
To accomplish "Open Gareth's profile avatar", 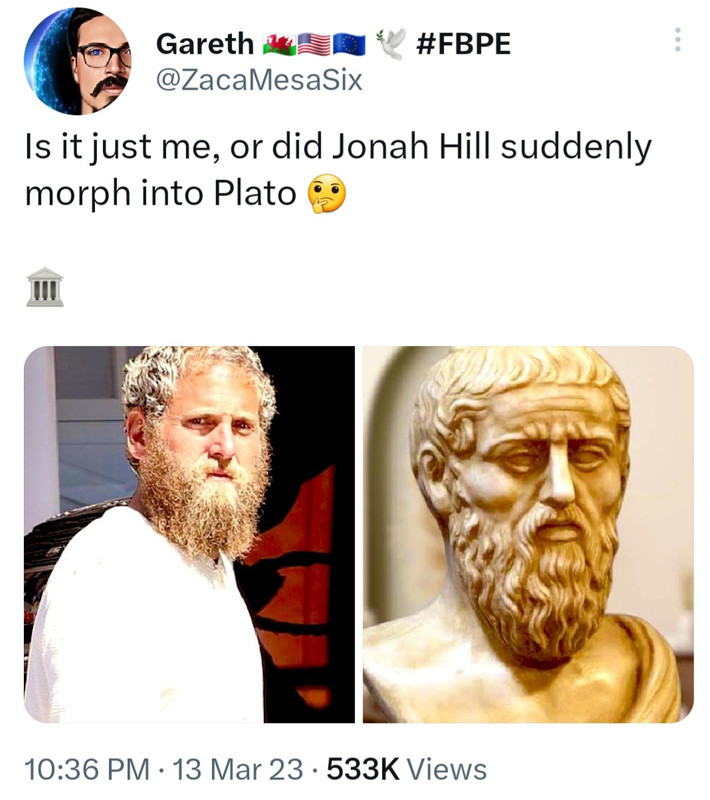I will pyautogui.click(x=78, y=61).
